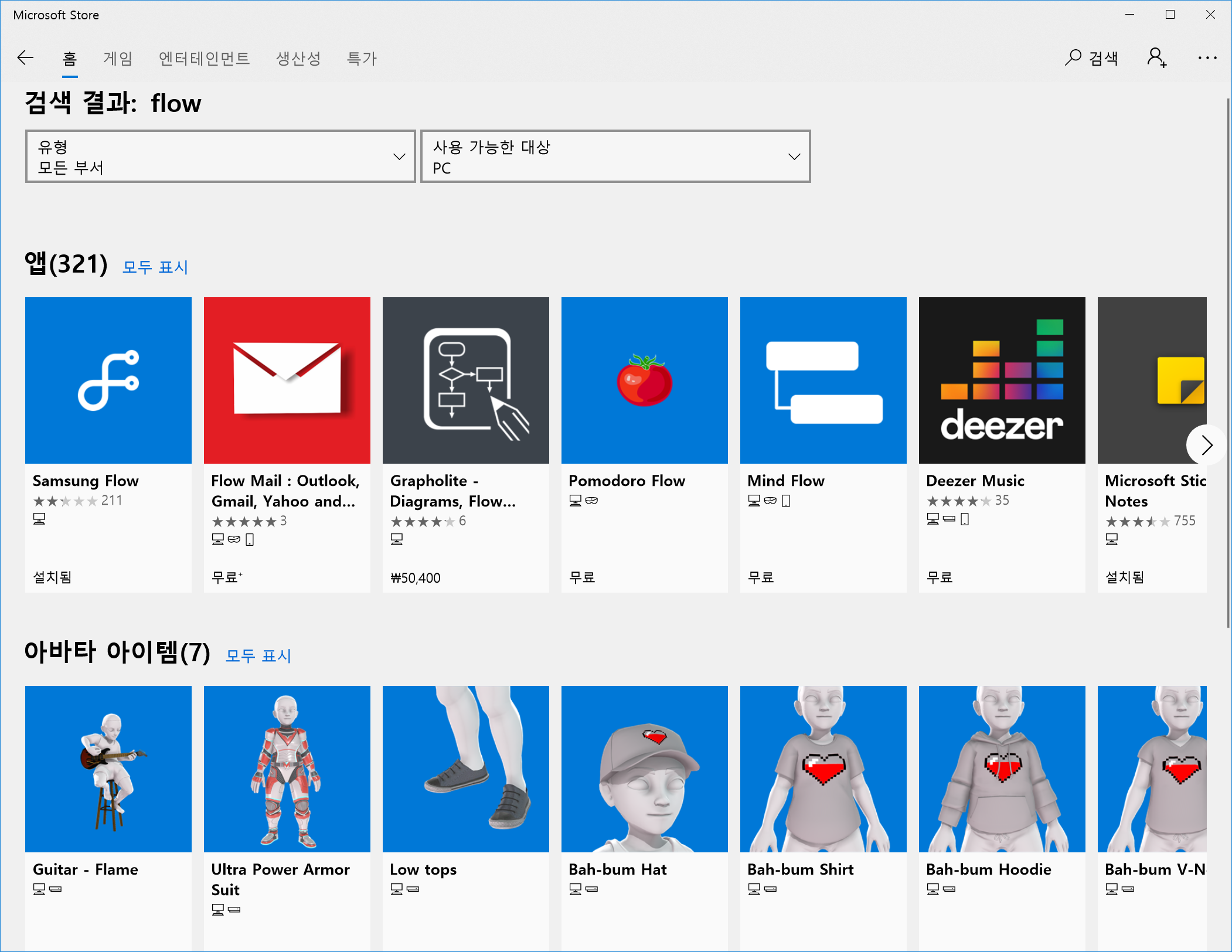
Task: Click 모두 표시 link for 아바타 아이템
Action: [x=258, y=655]
